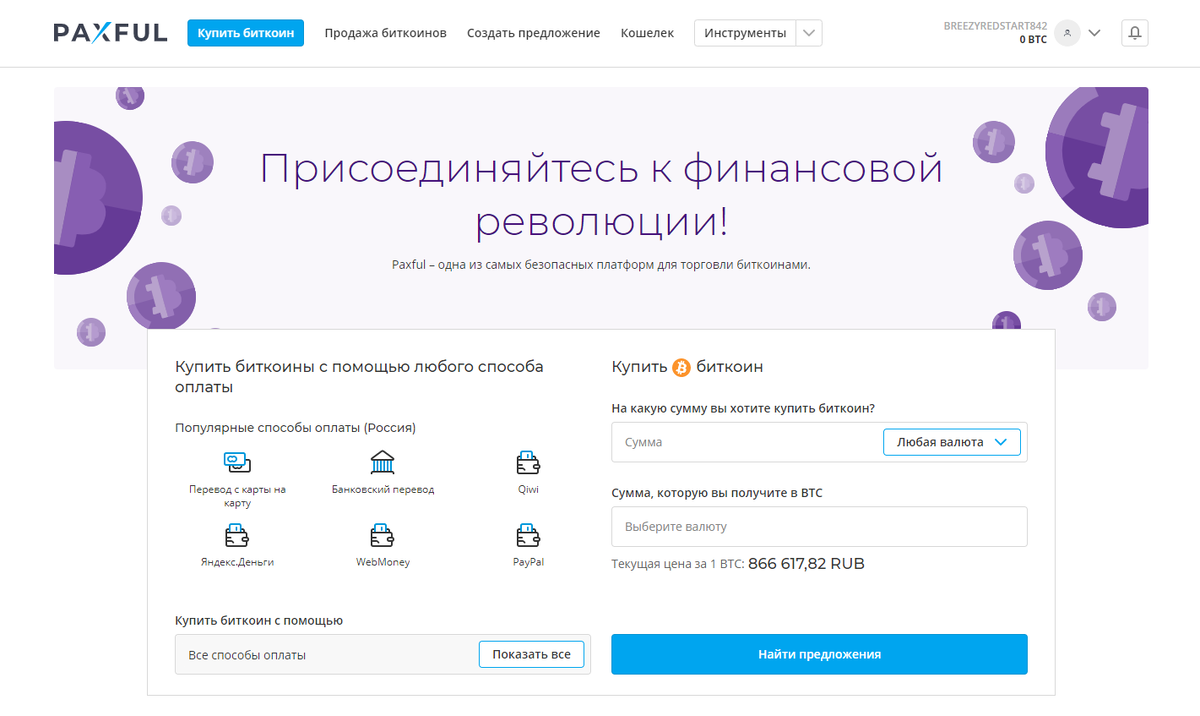Image resolution: width=1200 pixels, height=716 pixels.
Task: Click the Найти предложения button
Action: pos(819,655)
